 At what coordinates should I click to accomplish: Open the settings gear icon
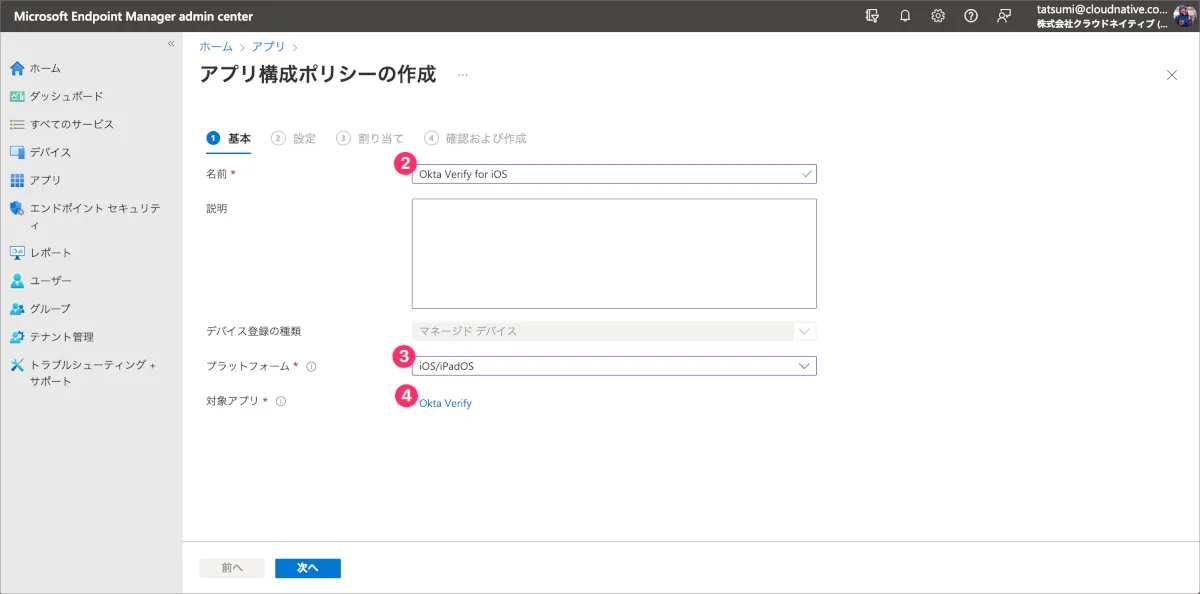pyautogui.click(x=938, y=16)
